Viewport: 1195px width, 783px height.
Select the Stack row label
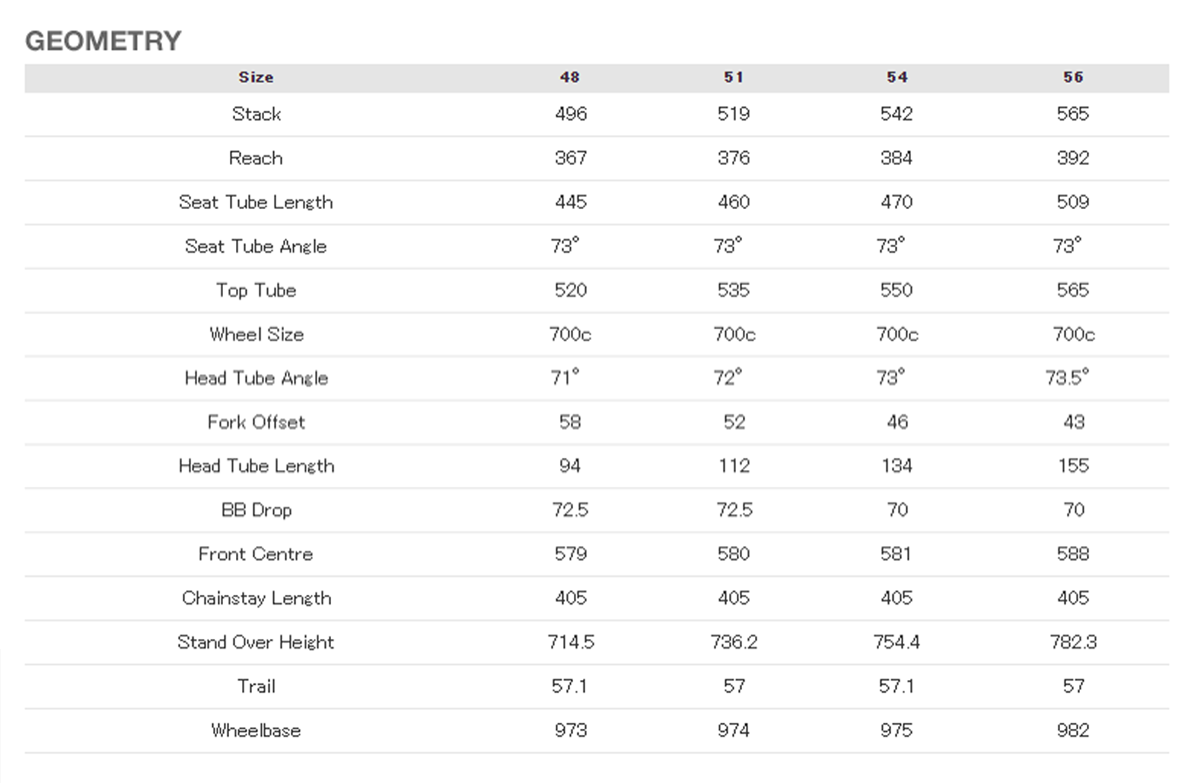pyautogui.click(x=256, y=114)
